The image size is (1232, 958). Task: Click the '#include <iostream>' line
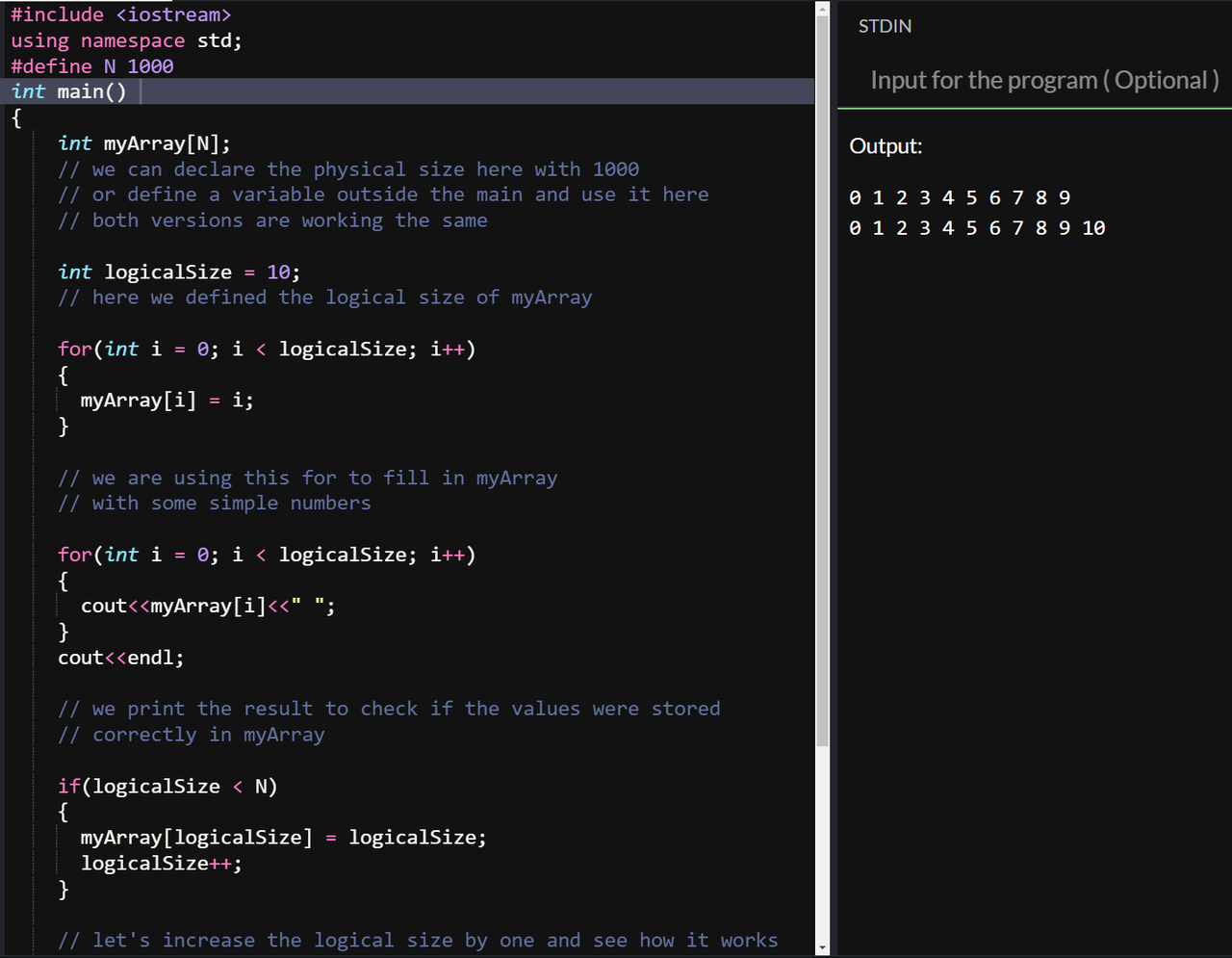click(121, 14)
